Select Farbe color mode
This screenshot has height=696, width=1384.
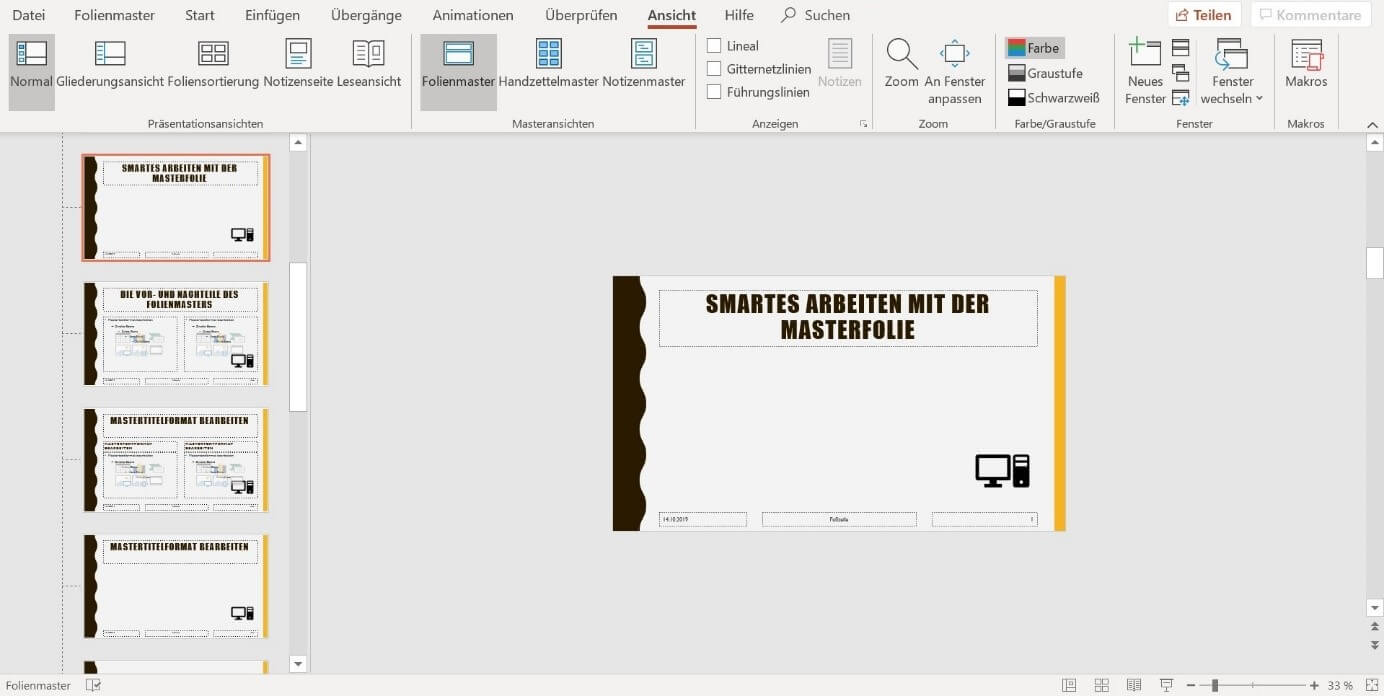[1034, 48]
